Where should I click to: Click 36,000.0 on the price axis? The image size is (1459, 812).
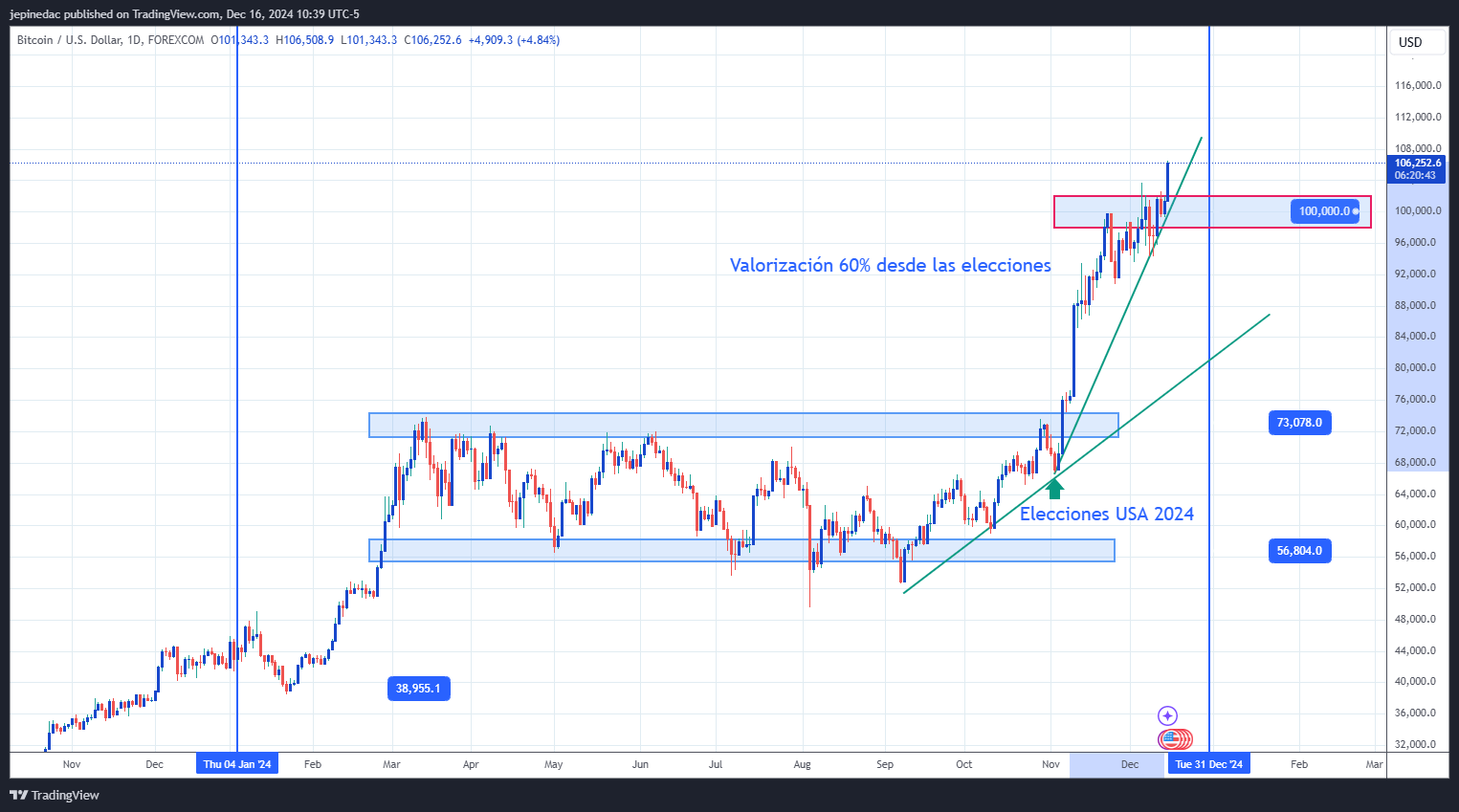[1415, 713]
